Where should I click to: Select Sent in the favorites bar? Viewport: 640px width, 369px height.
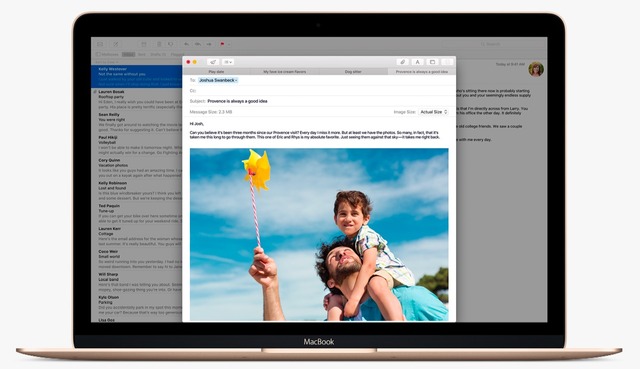[142, 54]
